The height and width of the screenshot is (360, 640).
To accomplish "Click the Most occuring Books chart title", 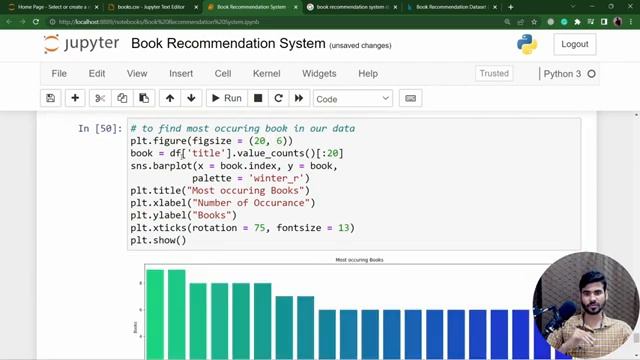I will 359,260.
